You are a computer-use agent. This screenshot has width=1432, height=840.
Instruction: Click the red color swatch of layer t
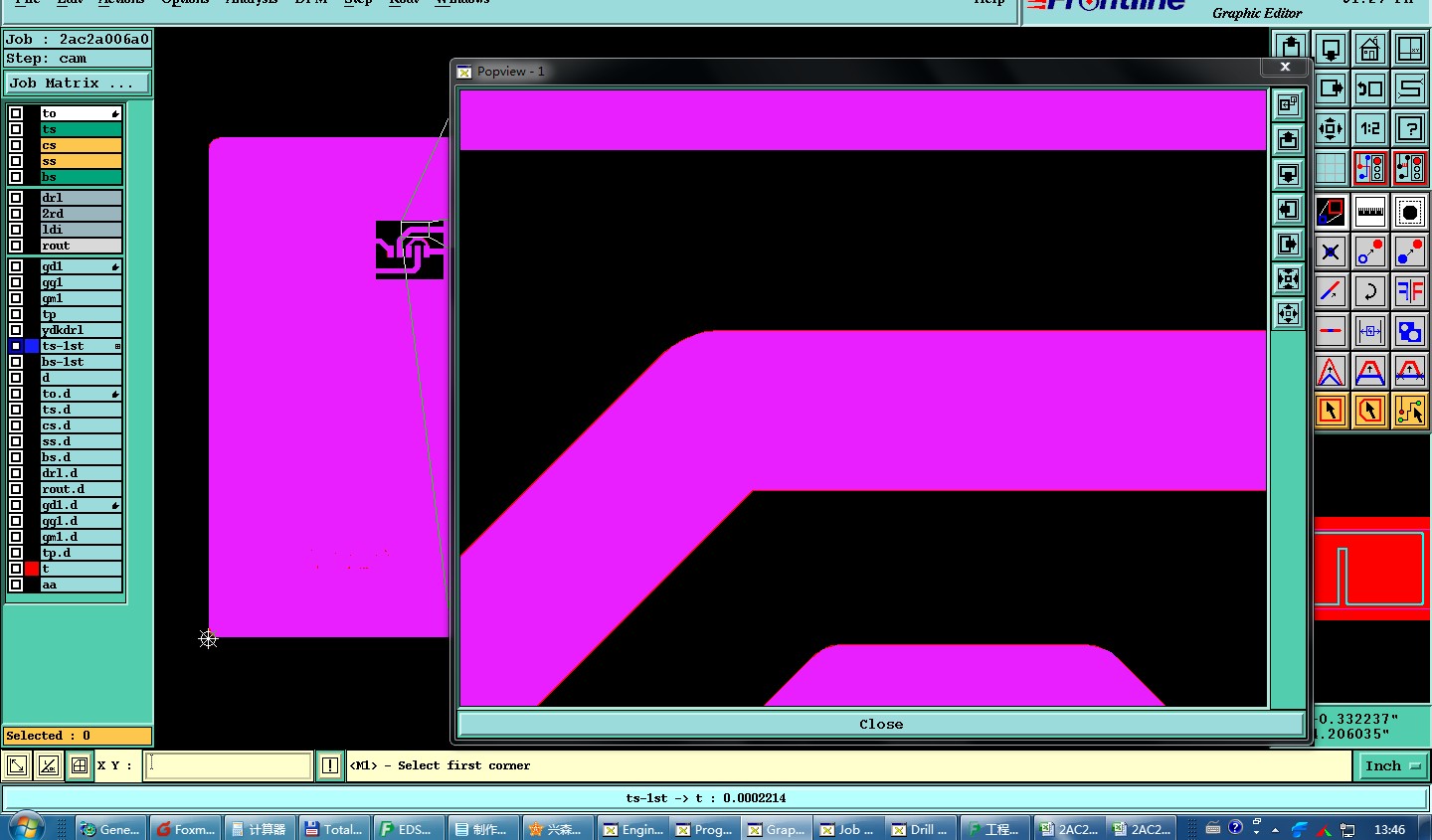click(32, 569)
